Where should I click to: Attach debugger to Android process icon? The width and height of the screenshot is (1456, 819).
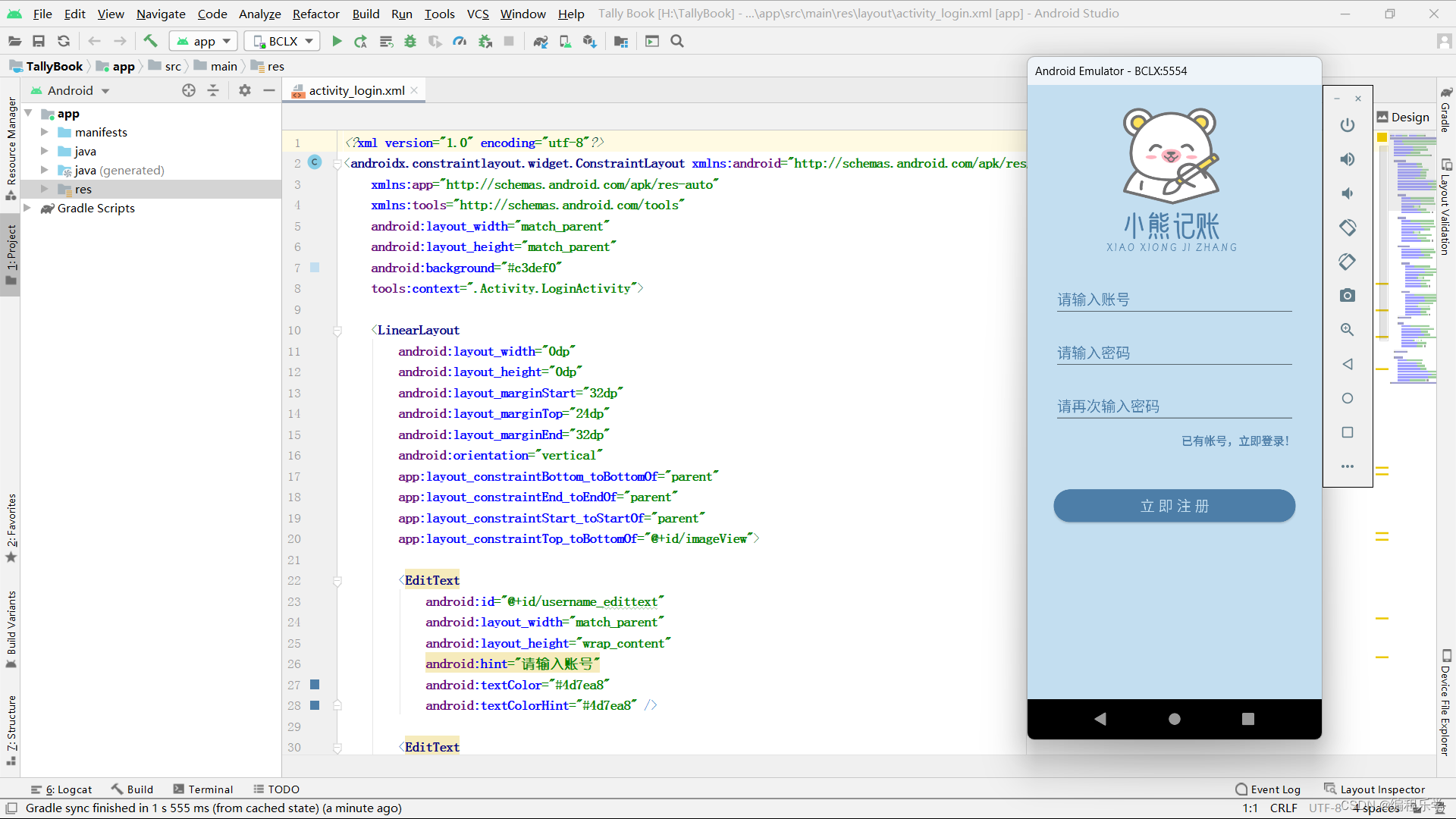[485, 41]
